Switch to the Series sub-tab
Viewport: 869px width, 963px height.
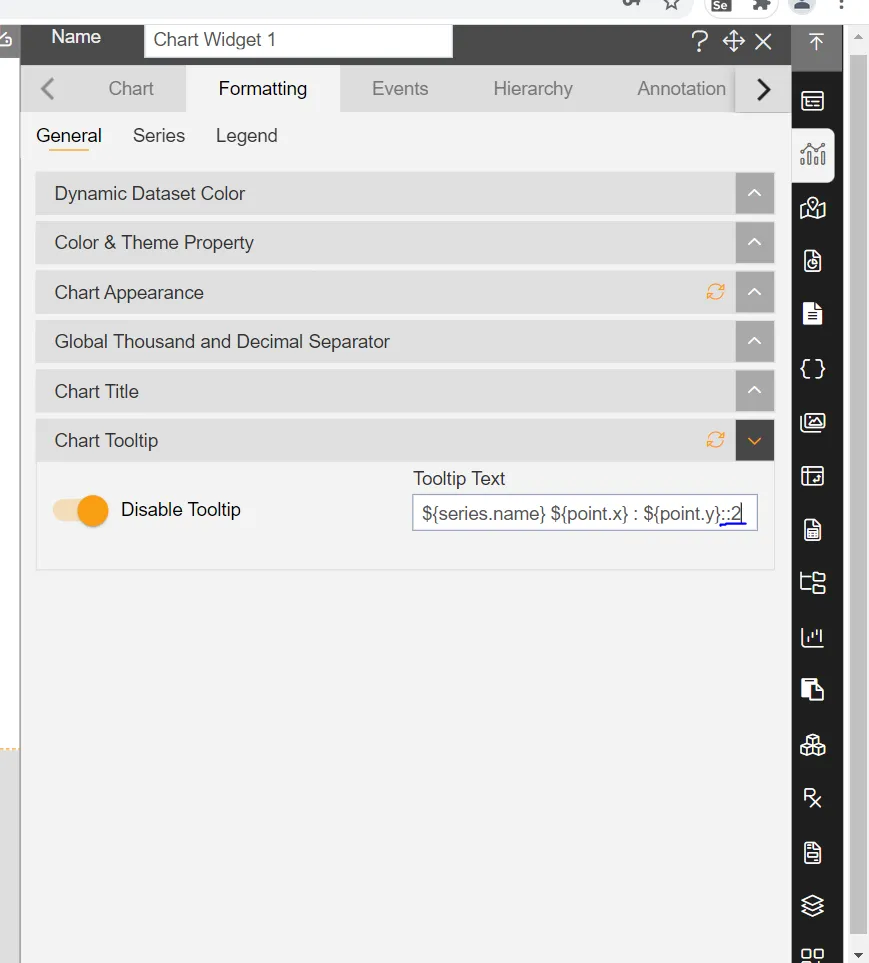point(158,136)
